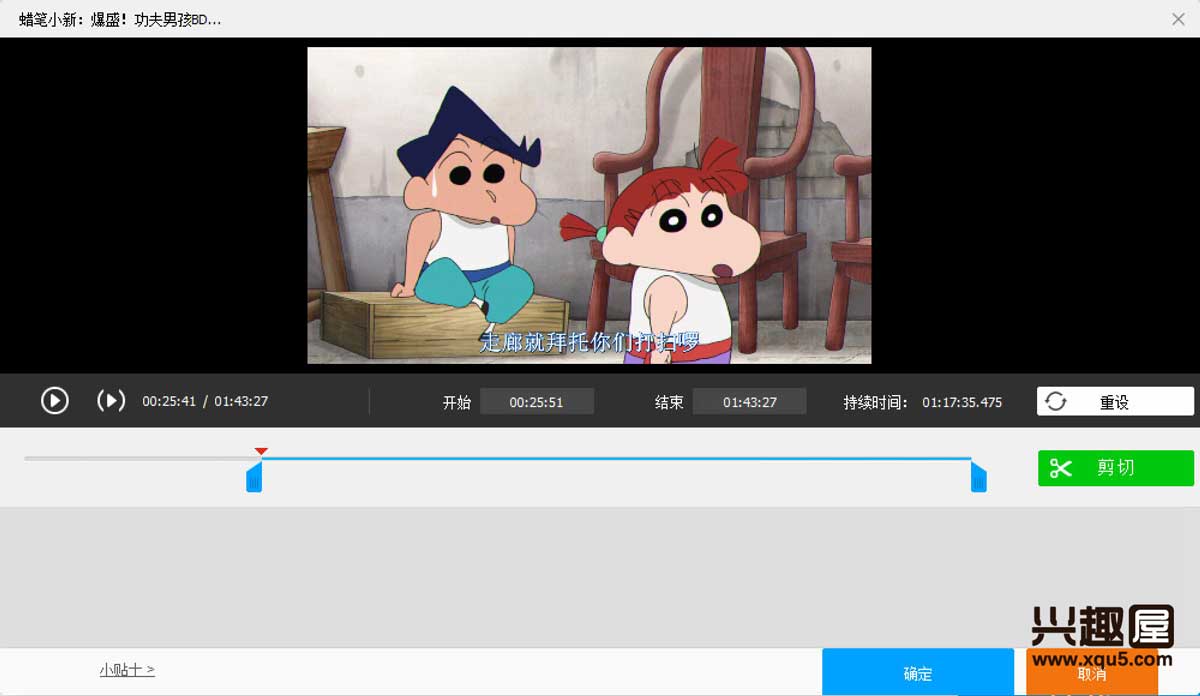Click the green 剪切 cut button
This screenshot has height=696, width=1200.
pyautogui.click(x=1116, y=468)
